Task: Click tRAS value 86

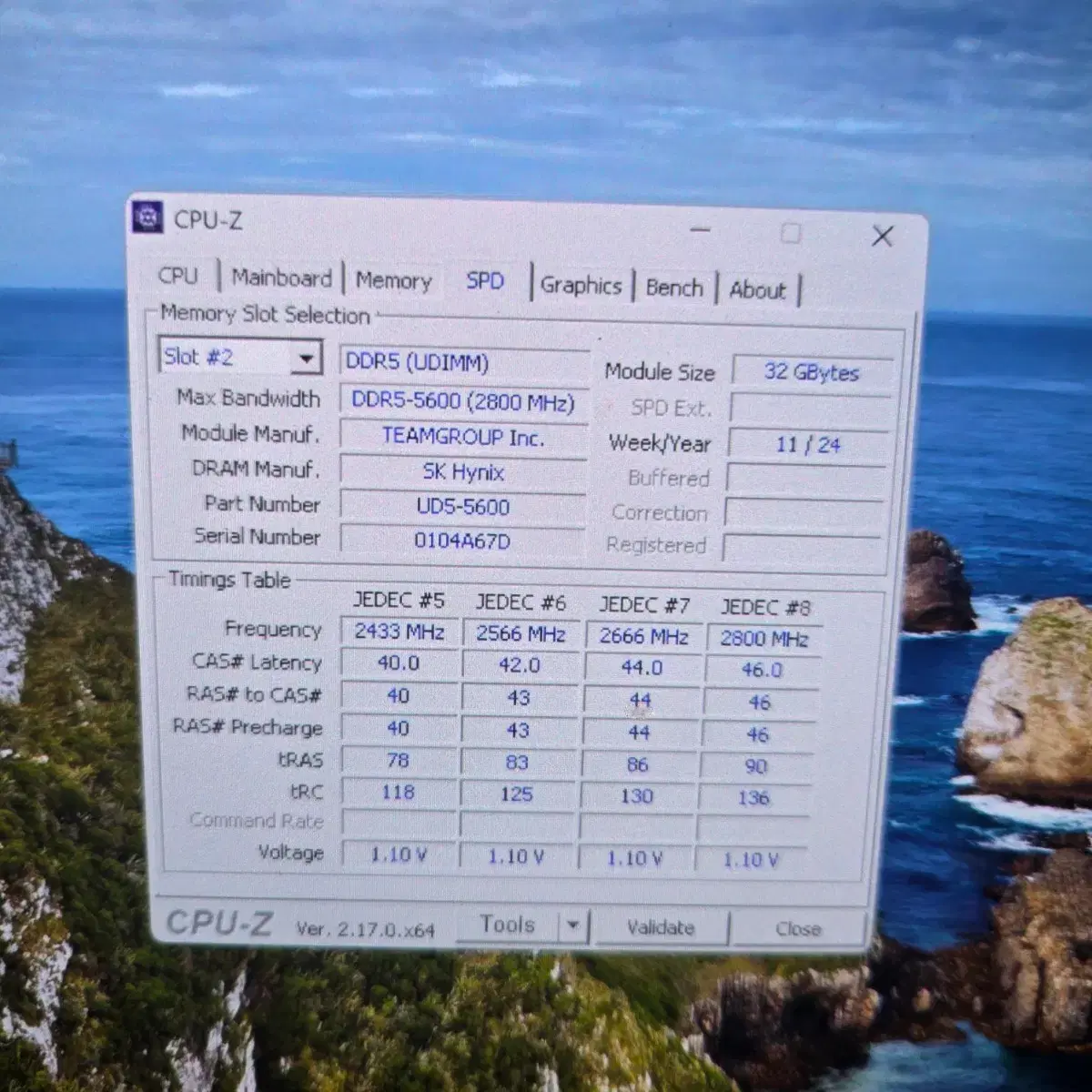Action: coord(638,765)
